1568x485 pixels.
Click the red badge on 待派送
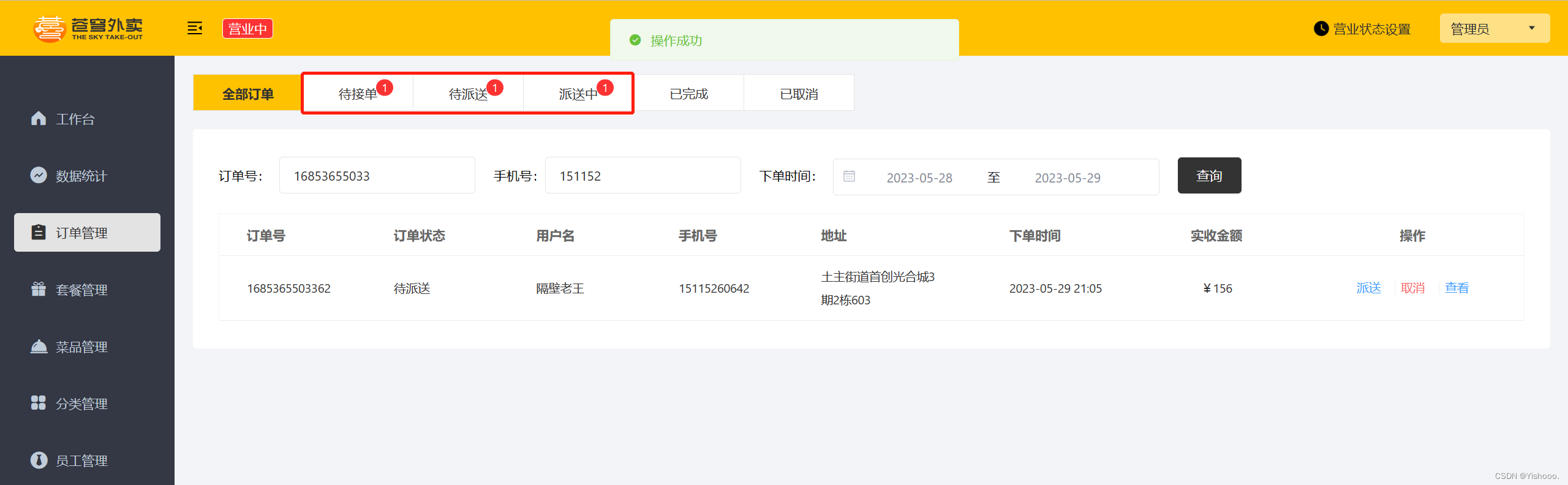pos(495,88)
